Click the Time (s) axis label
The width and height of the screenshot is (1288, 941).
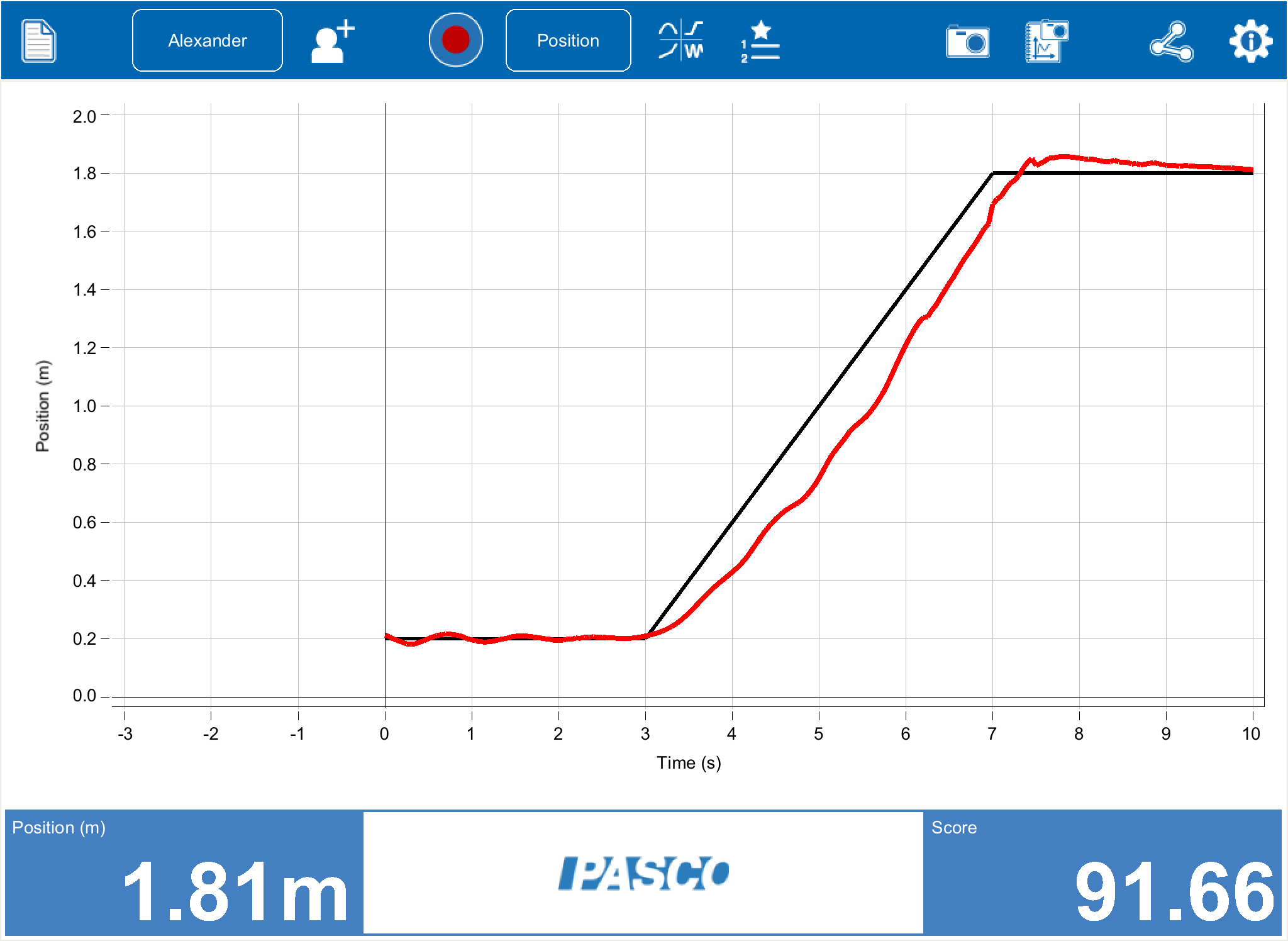689,762
